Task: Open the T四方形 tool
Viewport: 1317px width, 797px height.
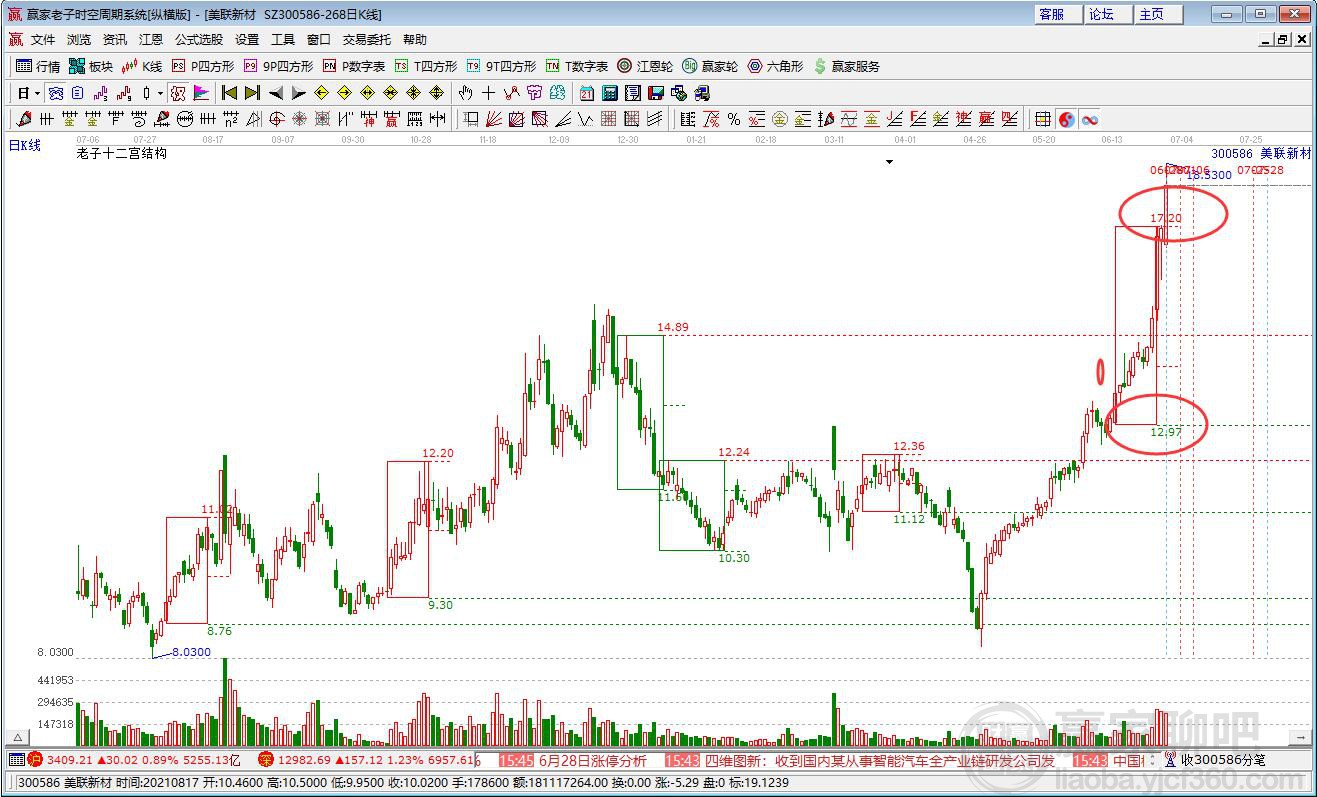Action: (425, 66)
